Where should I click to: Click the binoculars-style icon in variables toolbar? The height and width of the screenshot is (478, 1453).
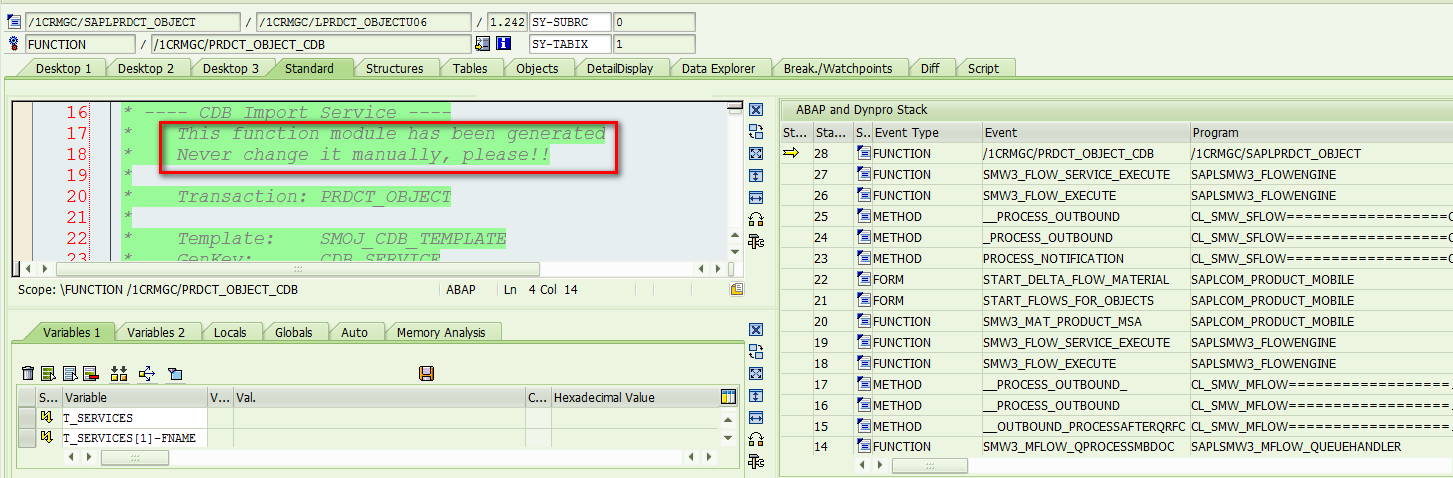[119, 373]
